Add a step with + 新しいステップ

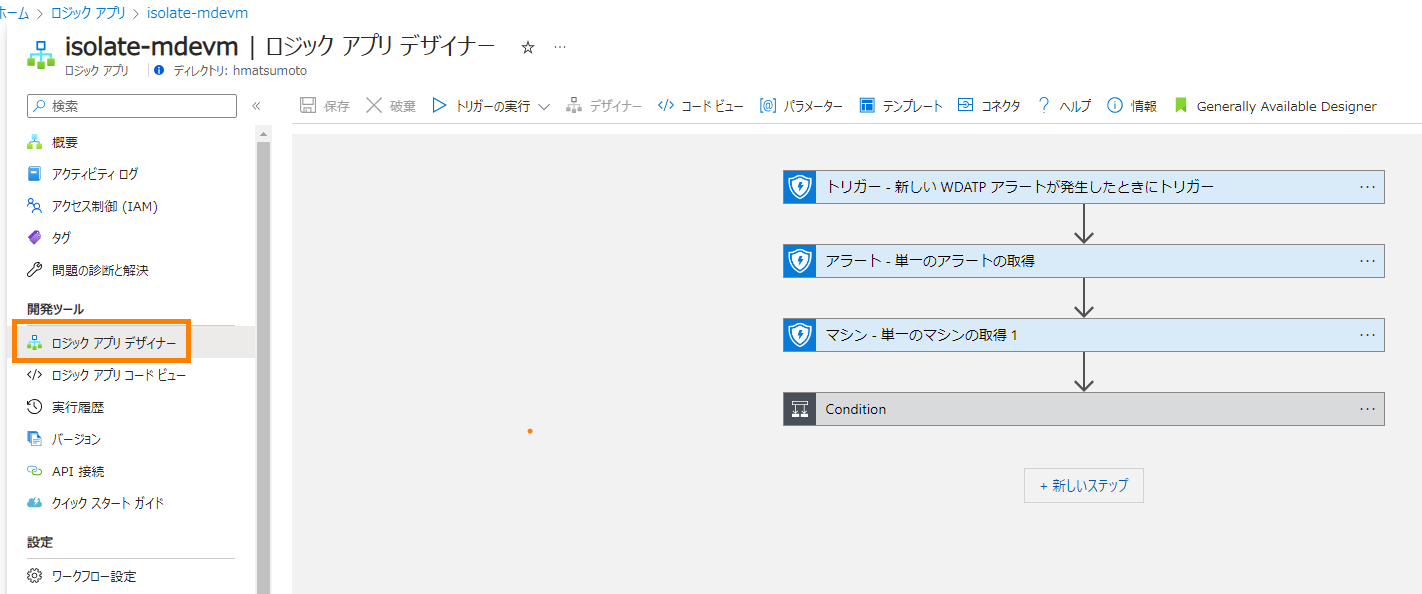1084,485
